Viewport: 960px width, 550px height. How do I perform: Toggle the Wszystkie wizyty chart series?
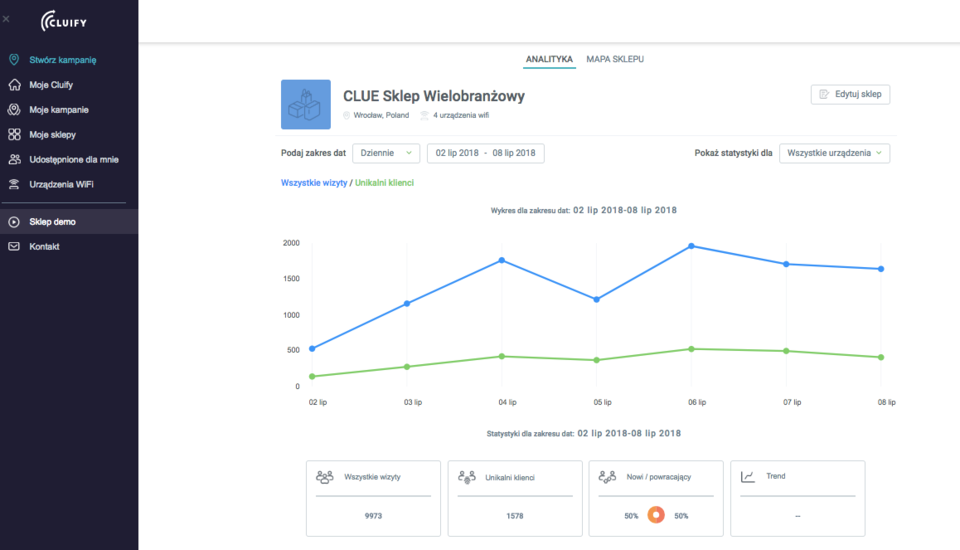point(314,183)
